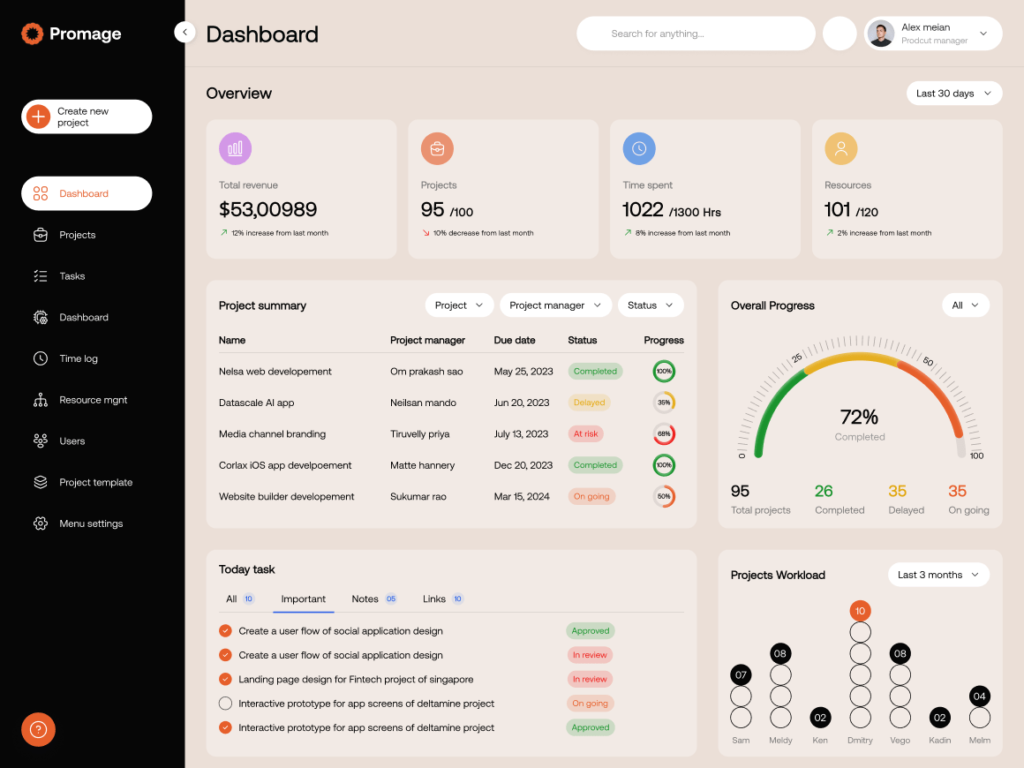Screen dimensions: 1024x768
Task: Click the Create new project button
Action: coord(86,116)
